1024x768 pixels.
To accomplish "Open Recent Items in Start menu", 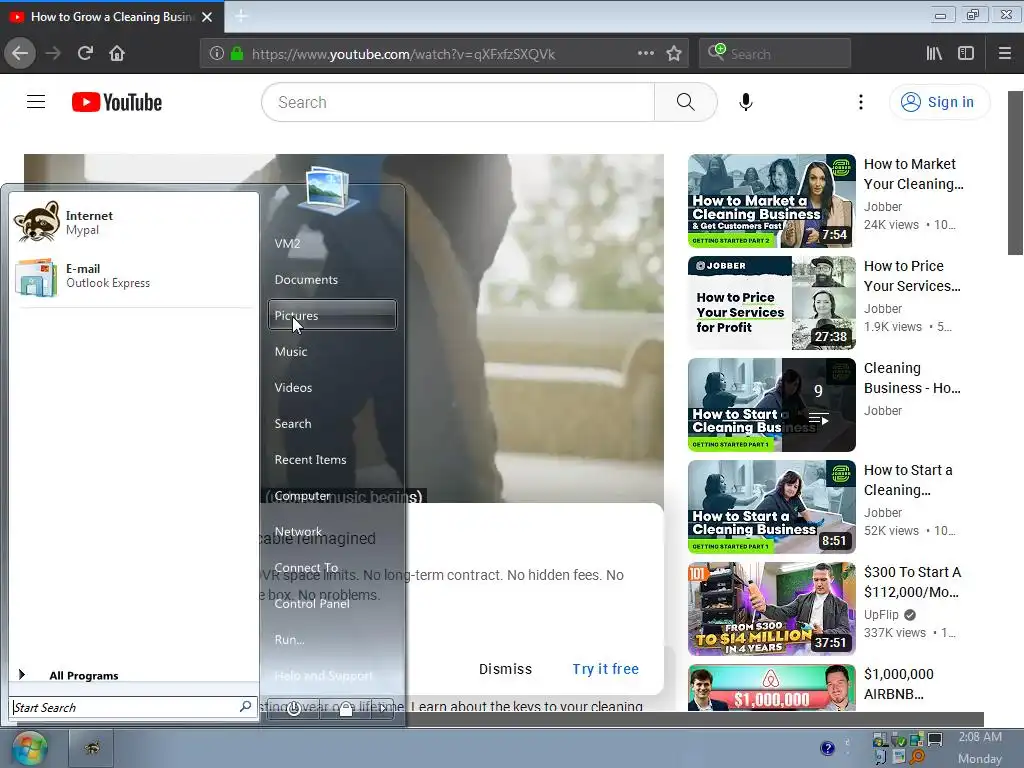I will pos(331,459).
